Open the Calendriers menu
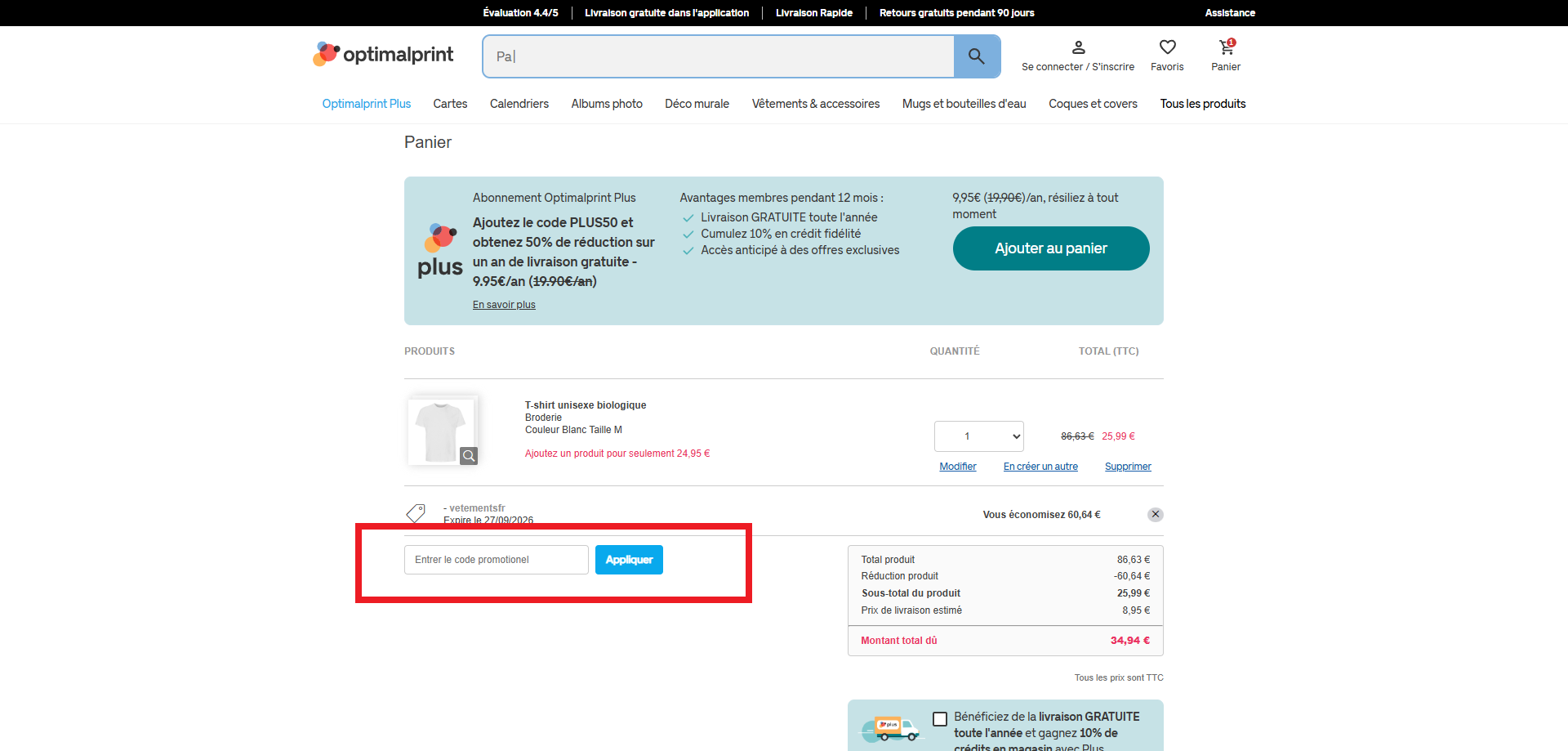Image resolution: width=1568 pixels, height=751 pixels. click(x=519, y=104)
